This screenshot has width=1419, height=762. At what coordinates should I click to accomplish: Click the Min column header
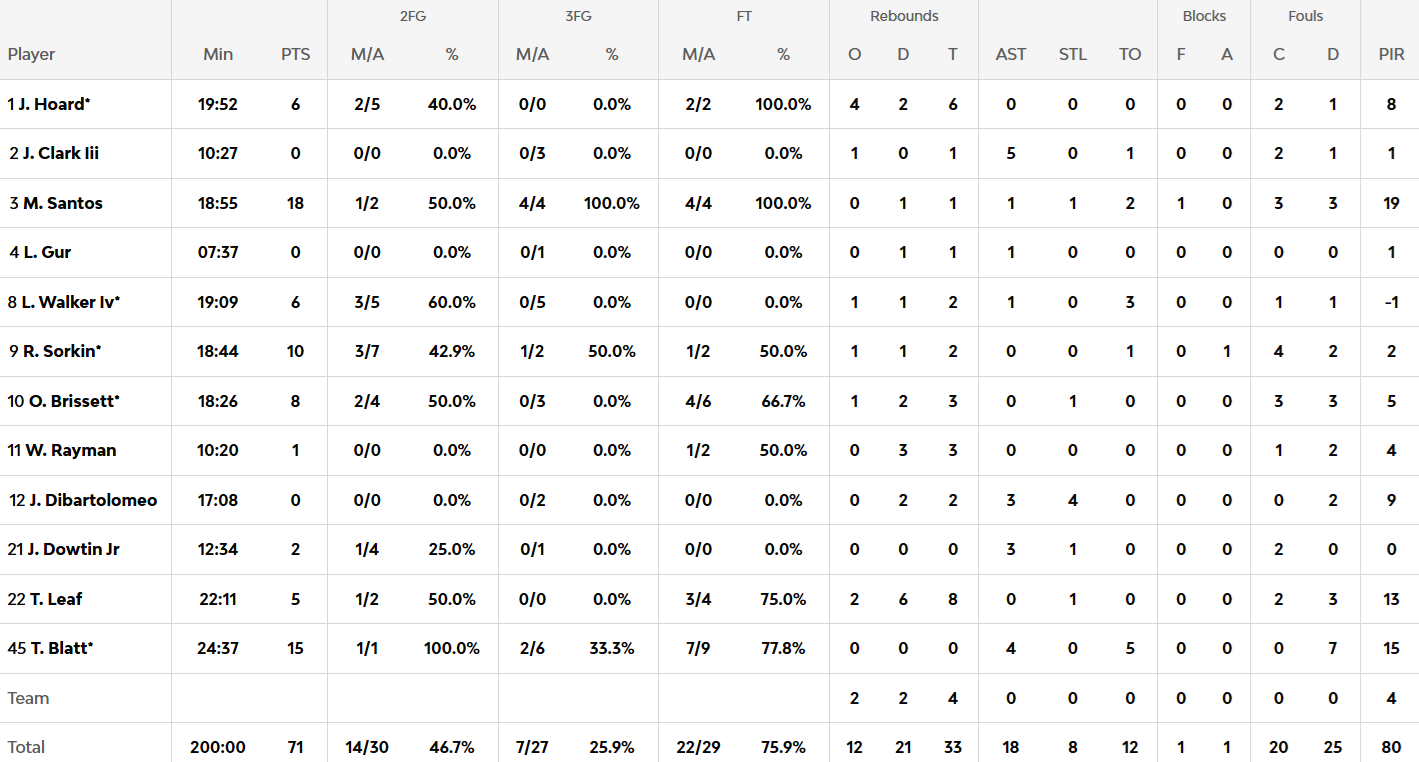coord(217,54)
